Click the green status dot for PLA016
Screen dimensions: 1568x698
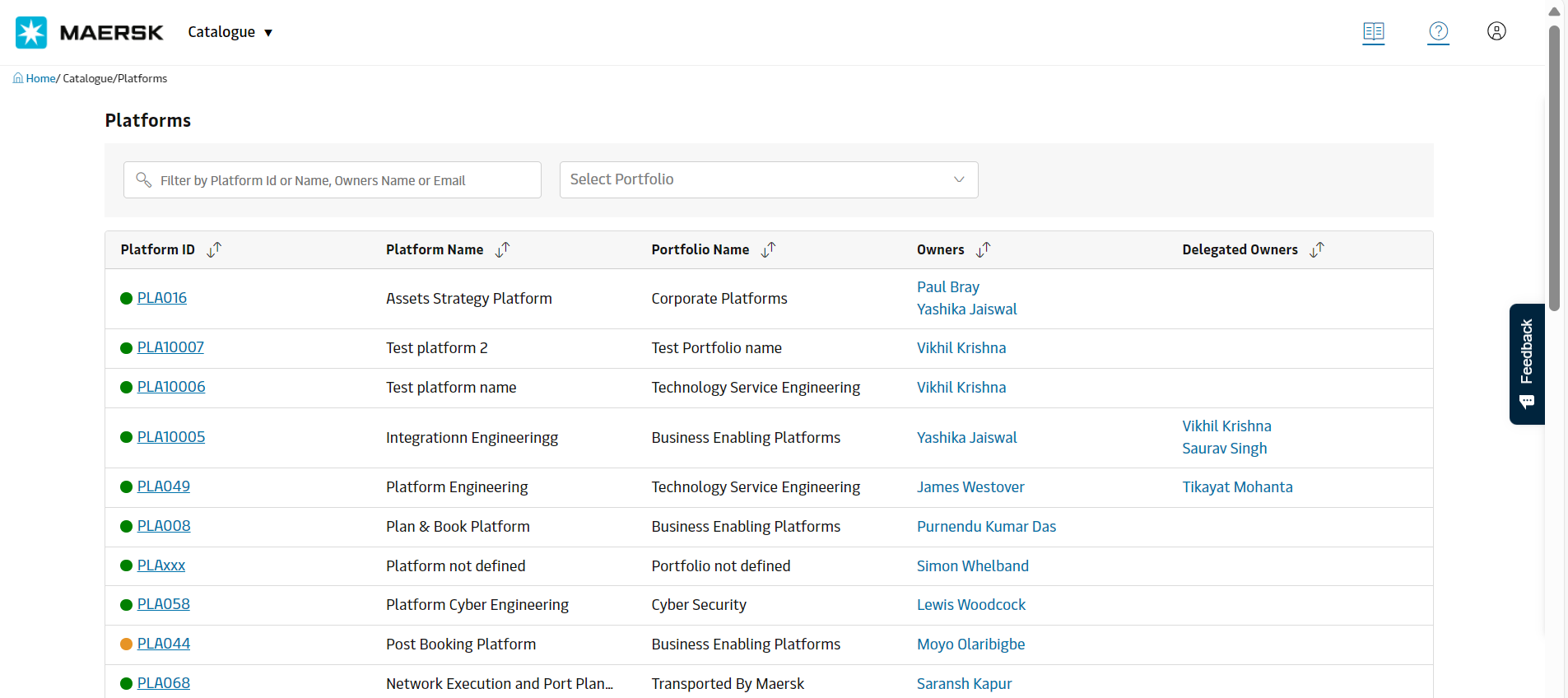[126, 299]
